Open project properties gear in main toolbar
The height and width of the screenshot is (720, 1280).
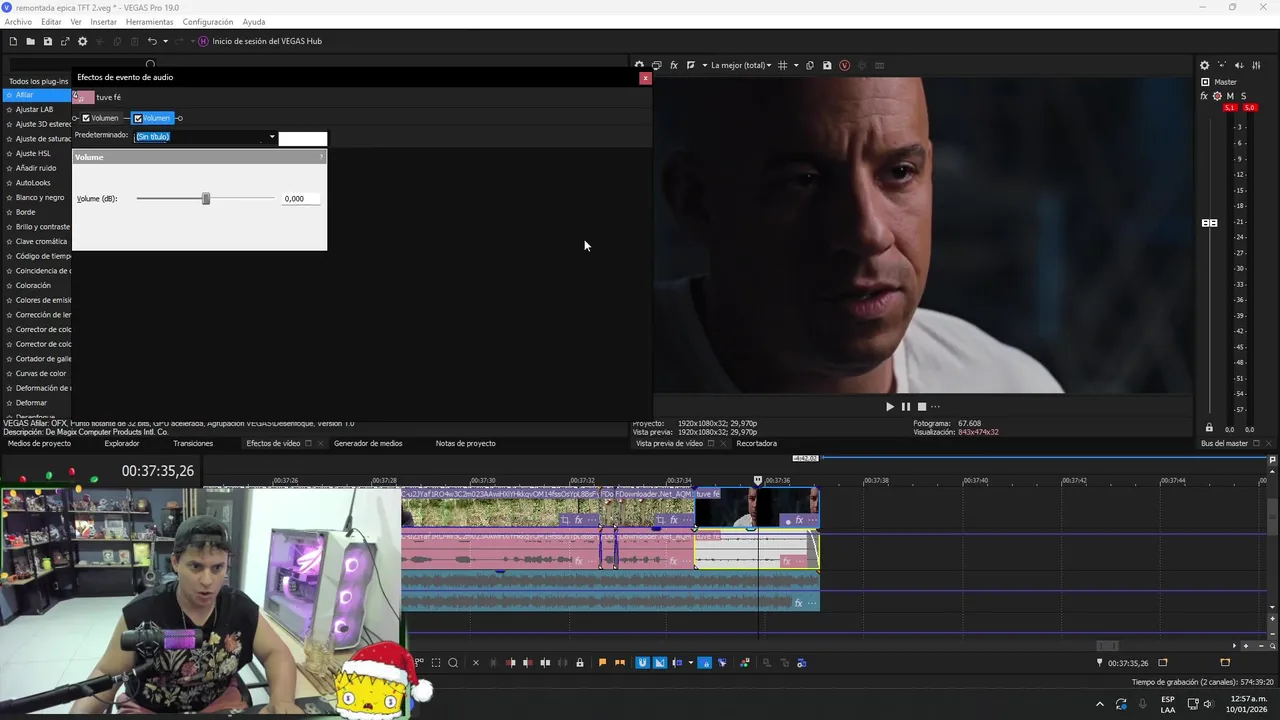[82, 41]
